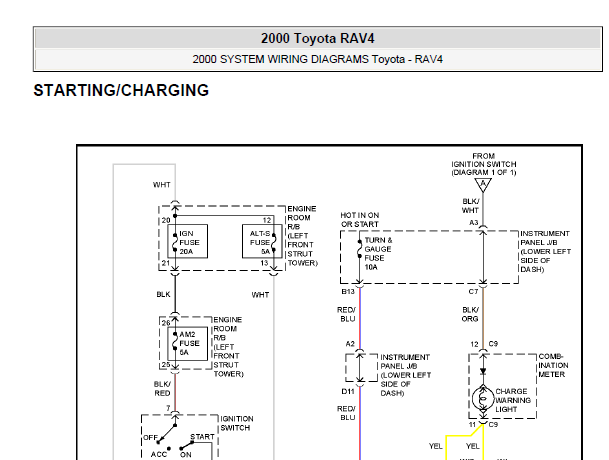The height and width of the screenshot is (460, 609).
Task: Click the AM2 FUSE 5A box
Action: tap(188, 343)
